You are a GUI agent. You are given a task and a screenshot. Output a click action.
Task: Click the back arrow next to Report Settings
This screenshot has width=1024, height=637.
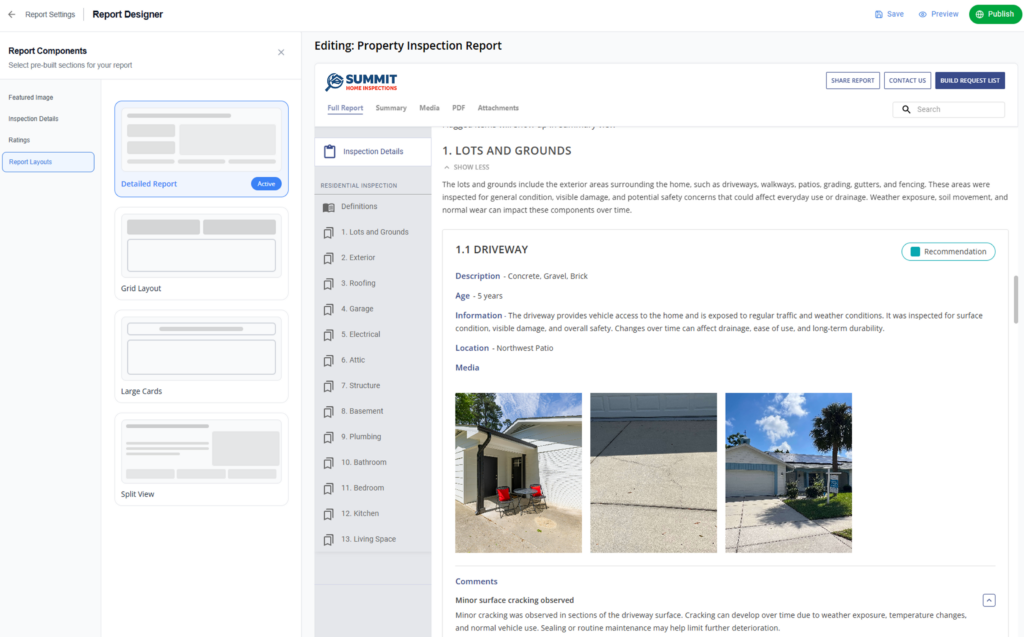coord(11,14)
